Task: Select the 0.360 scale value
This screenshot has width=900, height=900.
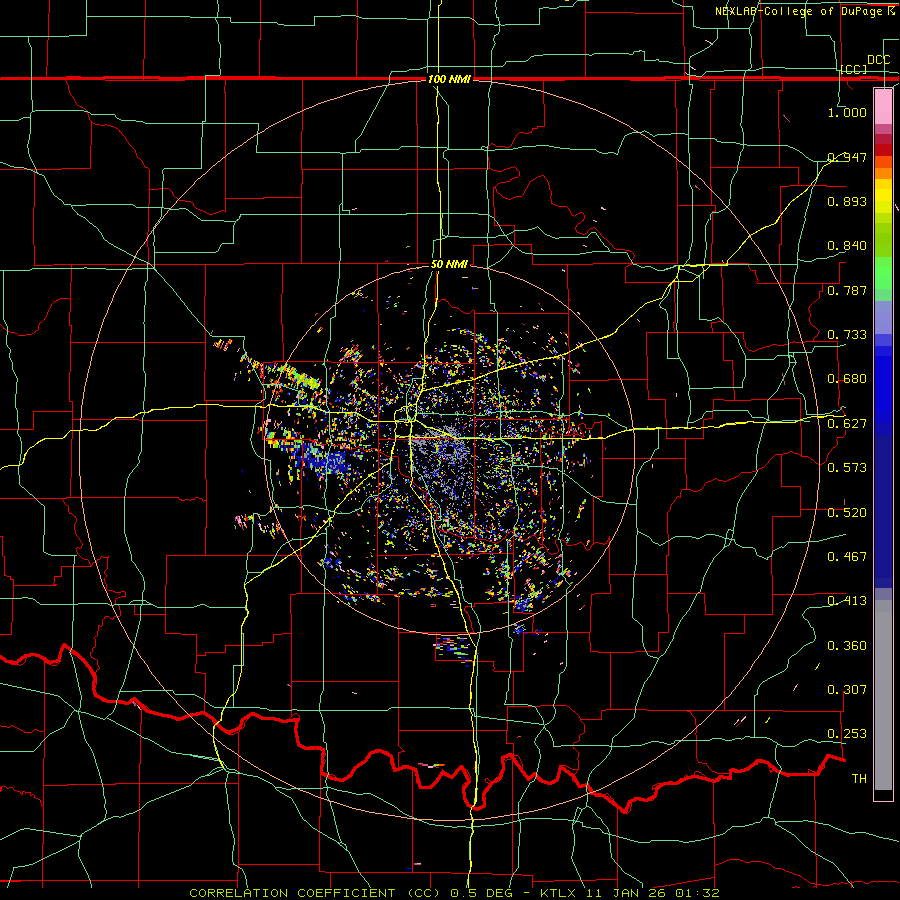Action: click(847, 646)
